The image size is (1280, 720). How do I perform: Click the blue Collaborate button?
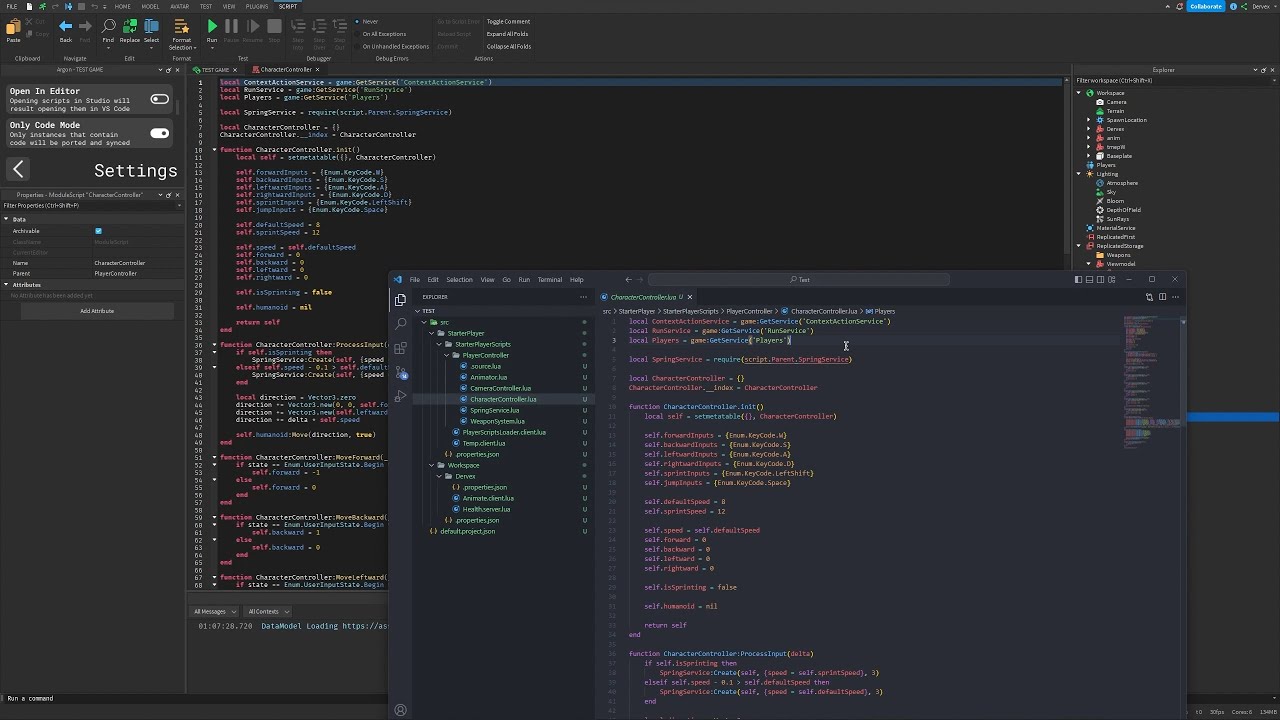point(1205,6)
